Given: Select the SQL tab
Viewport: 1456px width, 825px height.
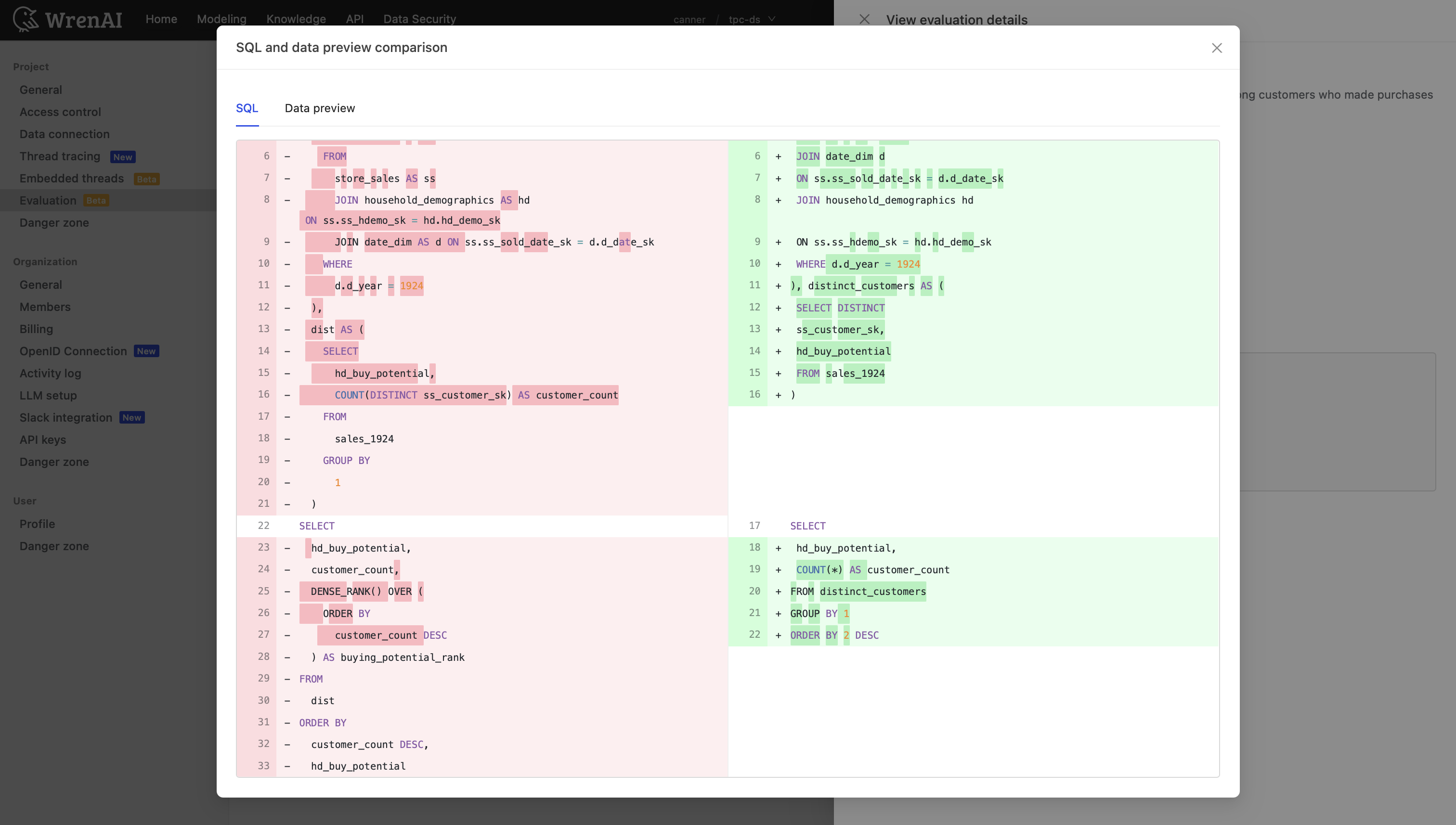Looking at the screenshot, I should click(247, 108).
